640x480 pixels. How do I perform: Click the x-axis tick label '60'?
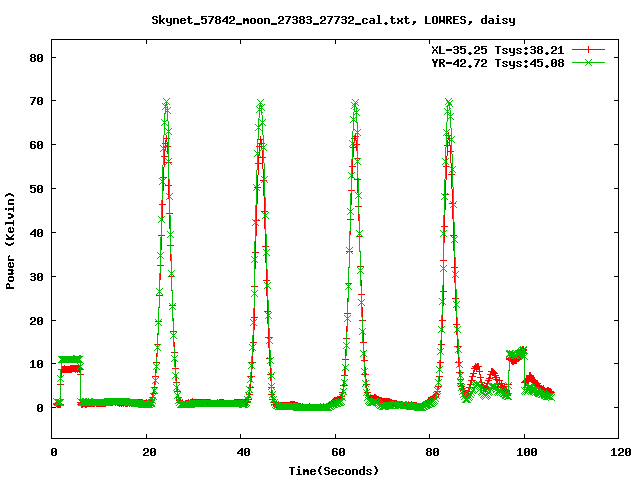pos(338,452)
